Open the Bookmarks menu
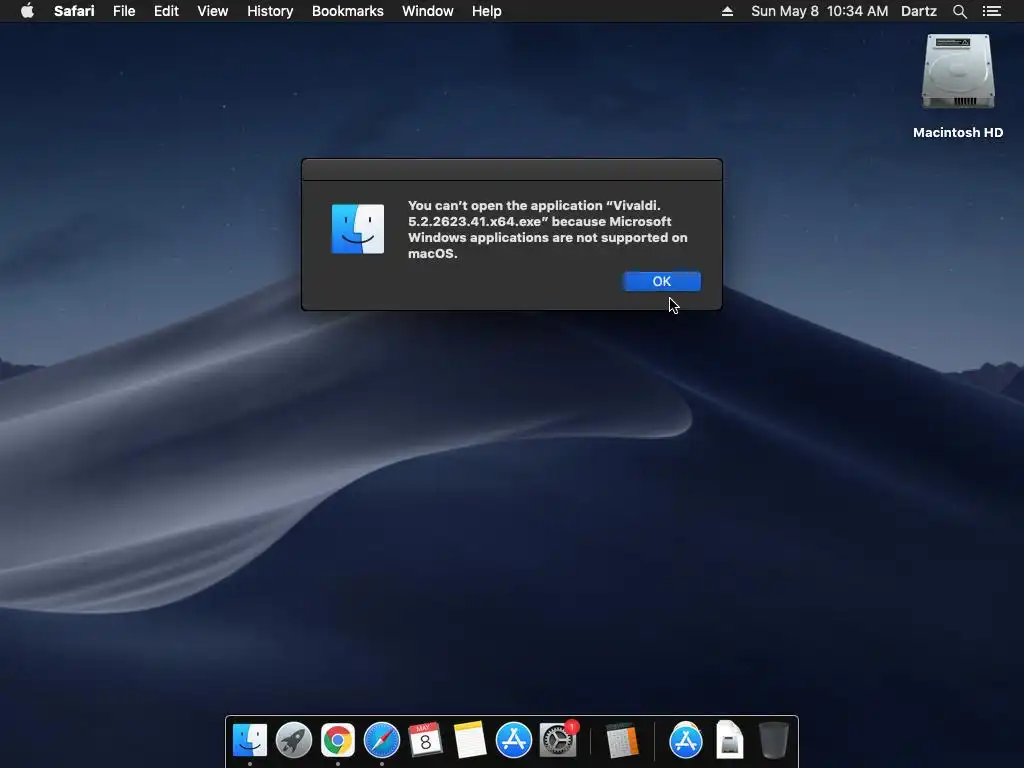The height and width of the screenshot is (768, 1024). pyautogui.click(x=347, y=11)
